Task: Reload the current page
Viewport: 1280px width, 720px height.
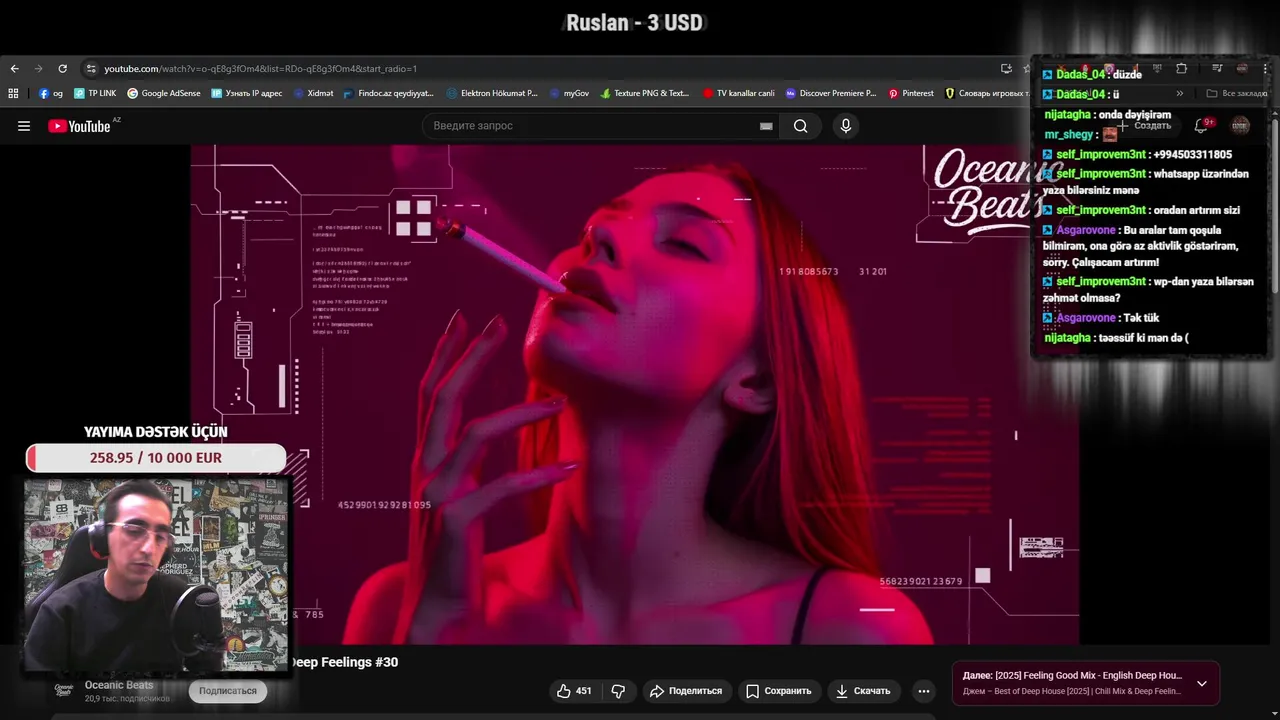Action: [62, 69]
